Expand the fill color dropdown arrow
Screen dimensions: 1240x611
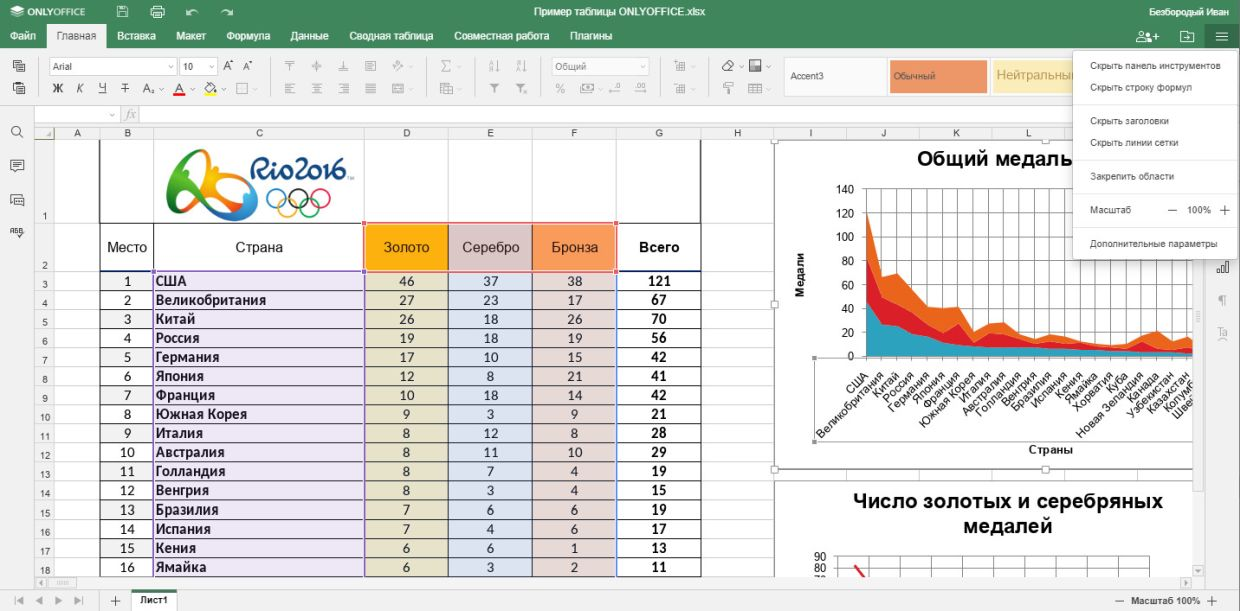(223, 88)
